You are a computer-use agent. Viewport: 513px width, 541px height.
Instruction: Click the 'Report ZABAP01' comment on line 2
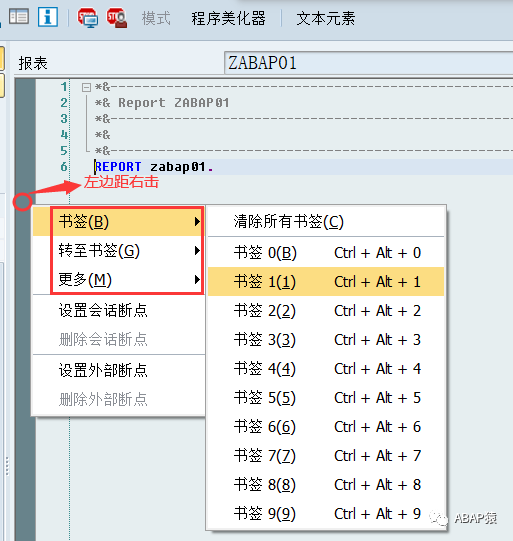[x=174, y=102]
